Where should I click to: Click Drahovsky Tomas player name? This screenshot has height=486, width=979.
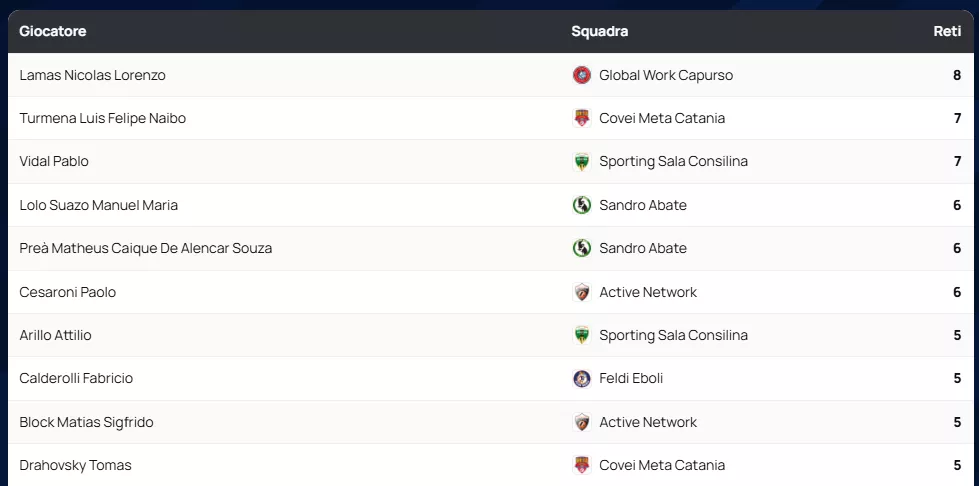pyautogui.click(x=75, y=465)
